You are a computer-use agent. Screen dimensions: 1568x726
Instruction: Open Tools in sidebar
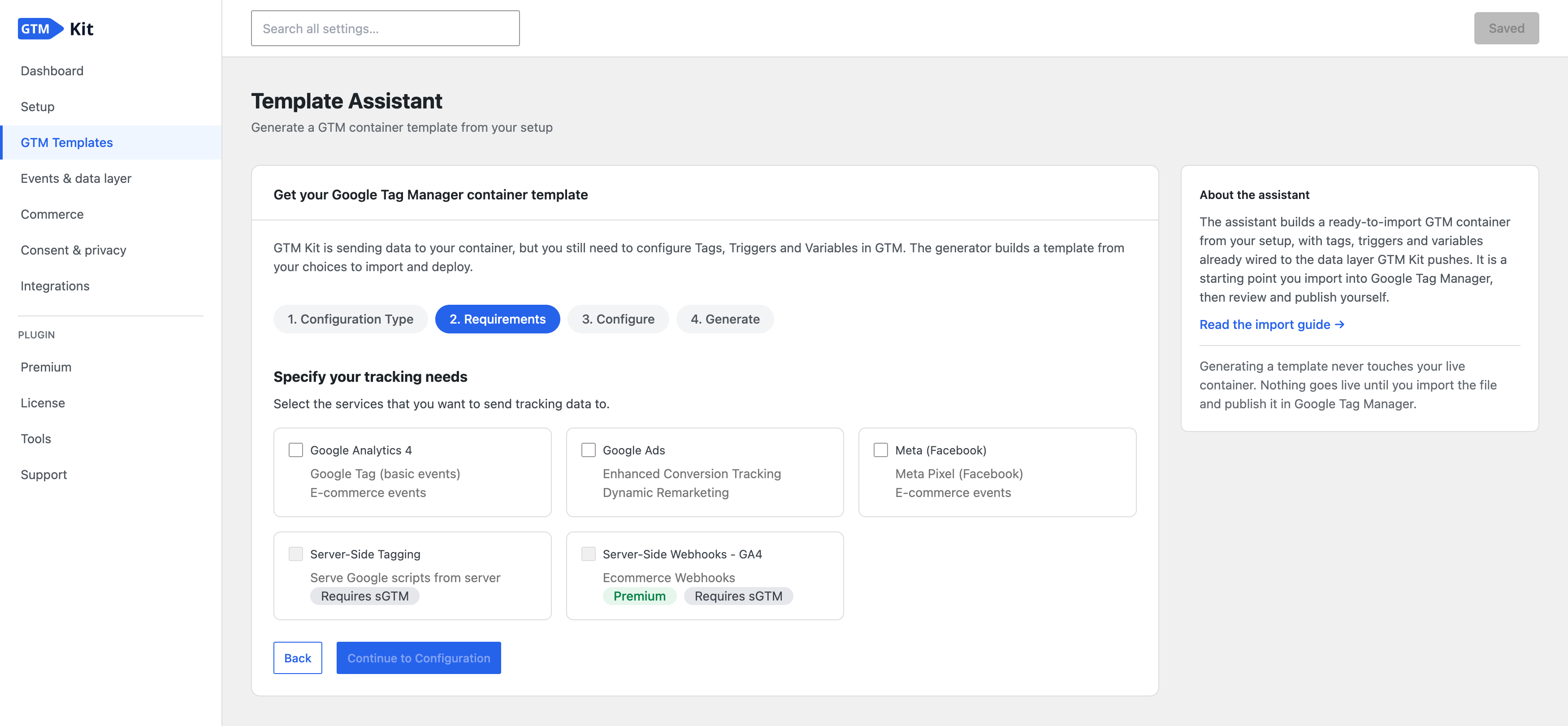pos(35,439)
